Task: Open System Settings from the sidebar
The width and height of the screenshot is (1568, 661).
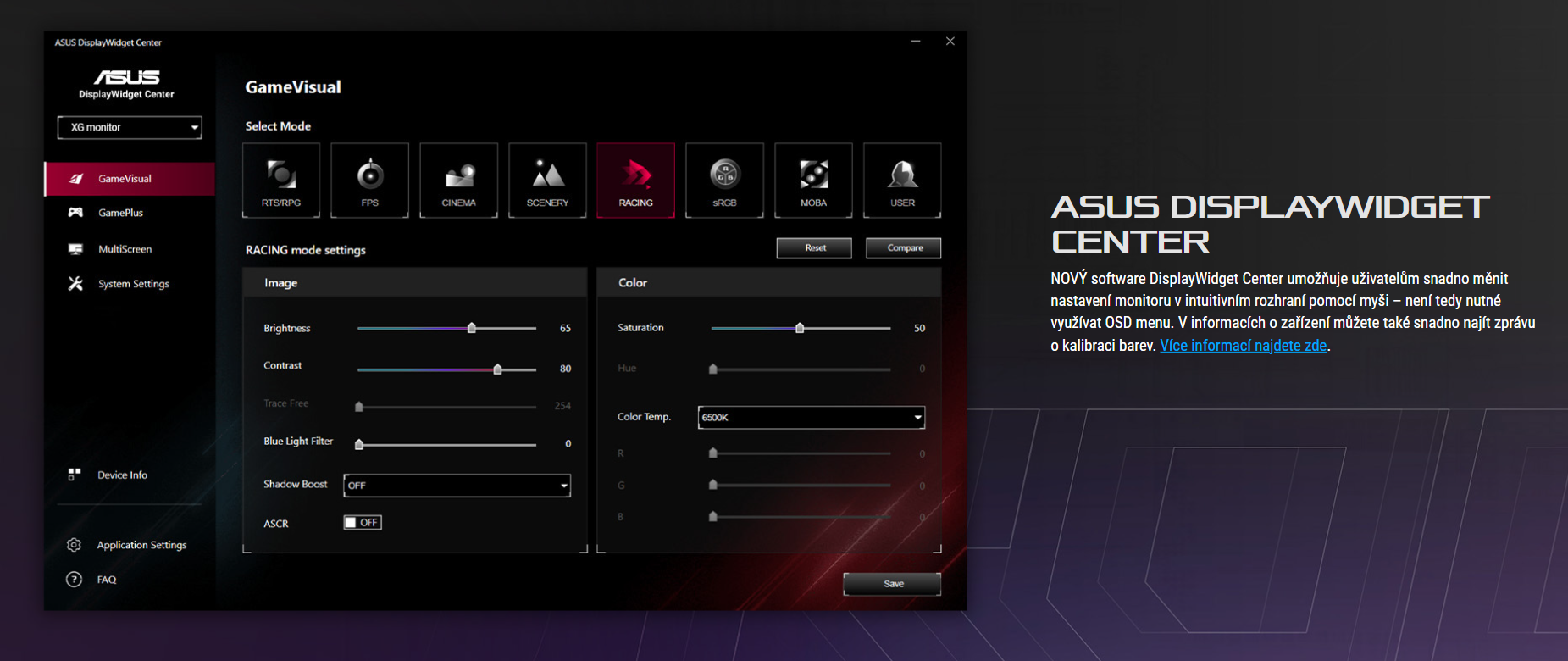Action: point(133,284)
